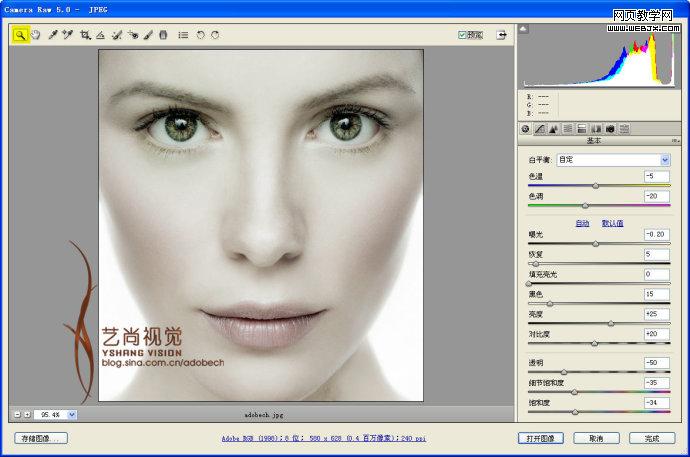Select the Graduated Filter tool
The image size is (690, 457).
point(163,35)
